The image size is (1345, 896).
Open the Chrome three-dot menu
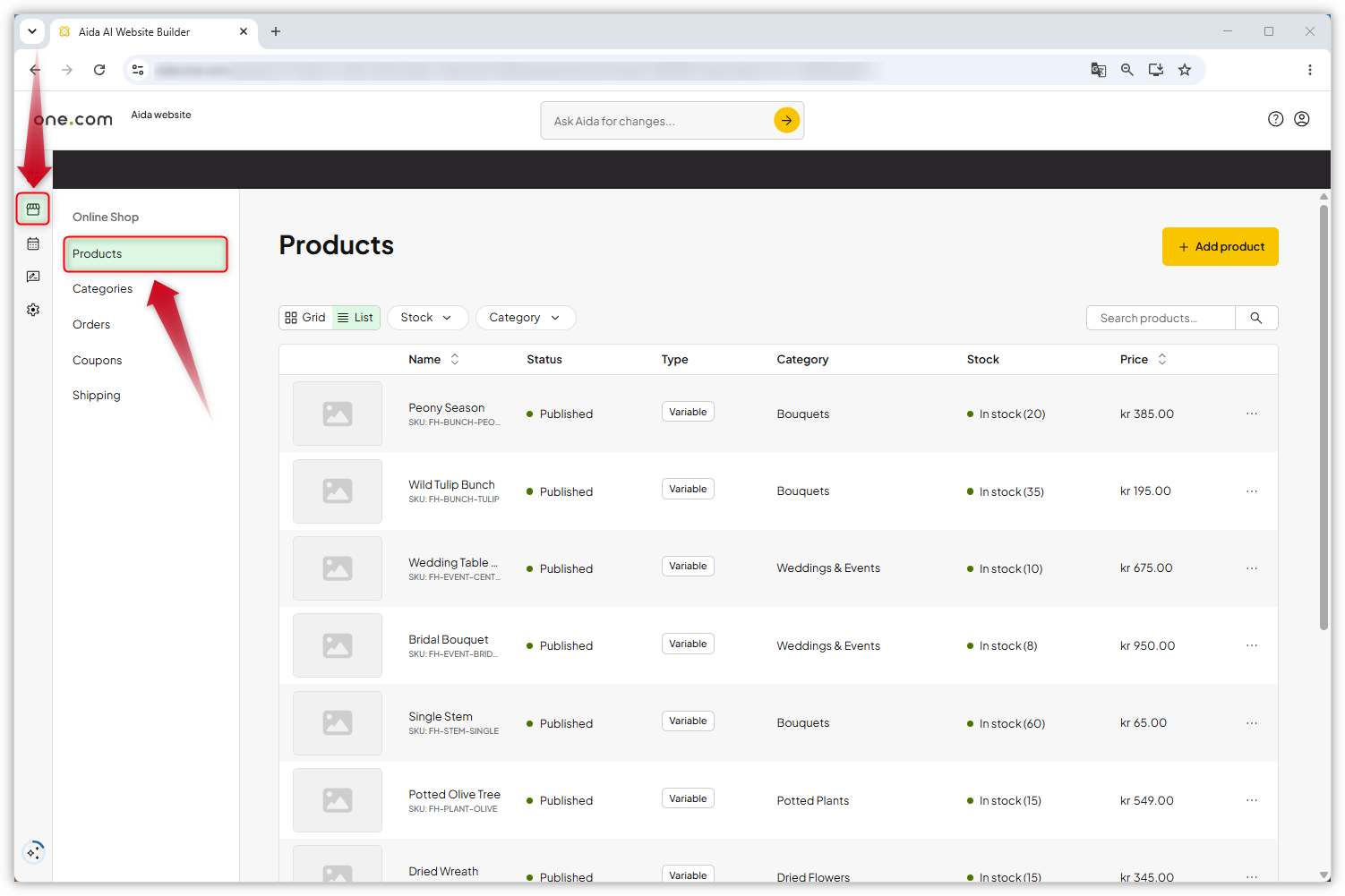(1310, 70)
